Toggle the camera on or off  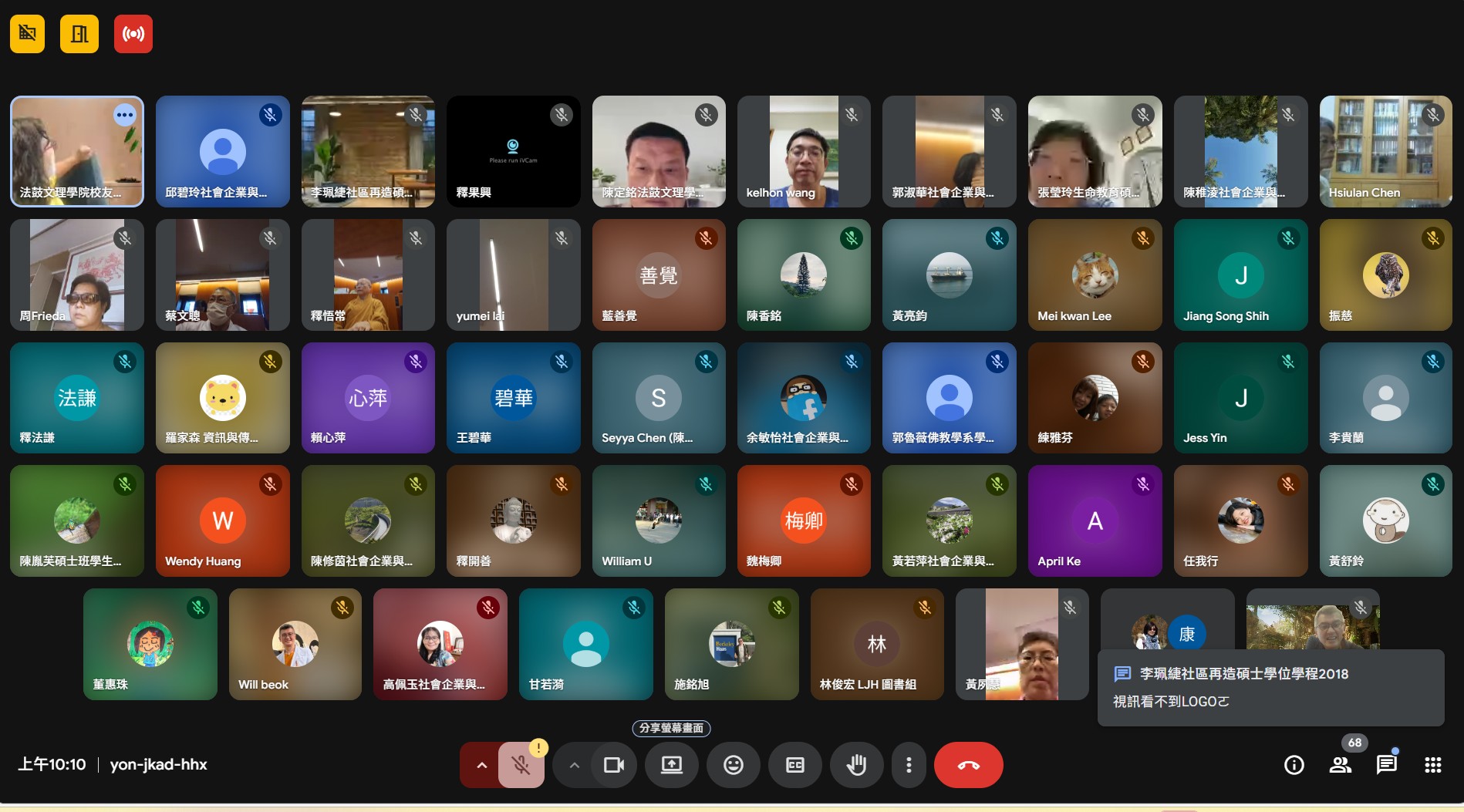(x=614, y=765)
